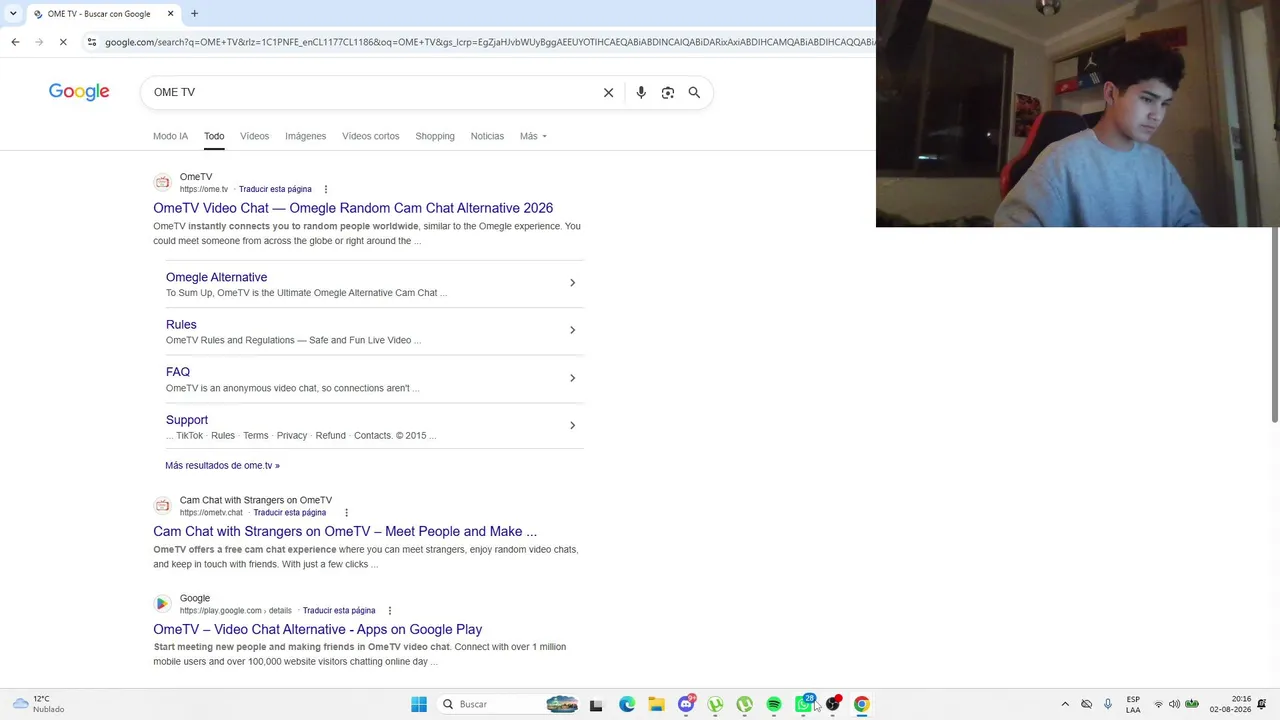Show hidden system tray icons
This screenshot has height=720, width=1280.
(1065, 704)
